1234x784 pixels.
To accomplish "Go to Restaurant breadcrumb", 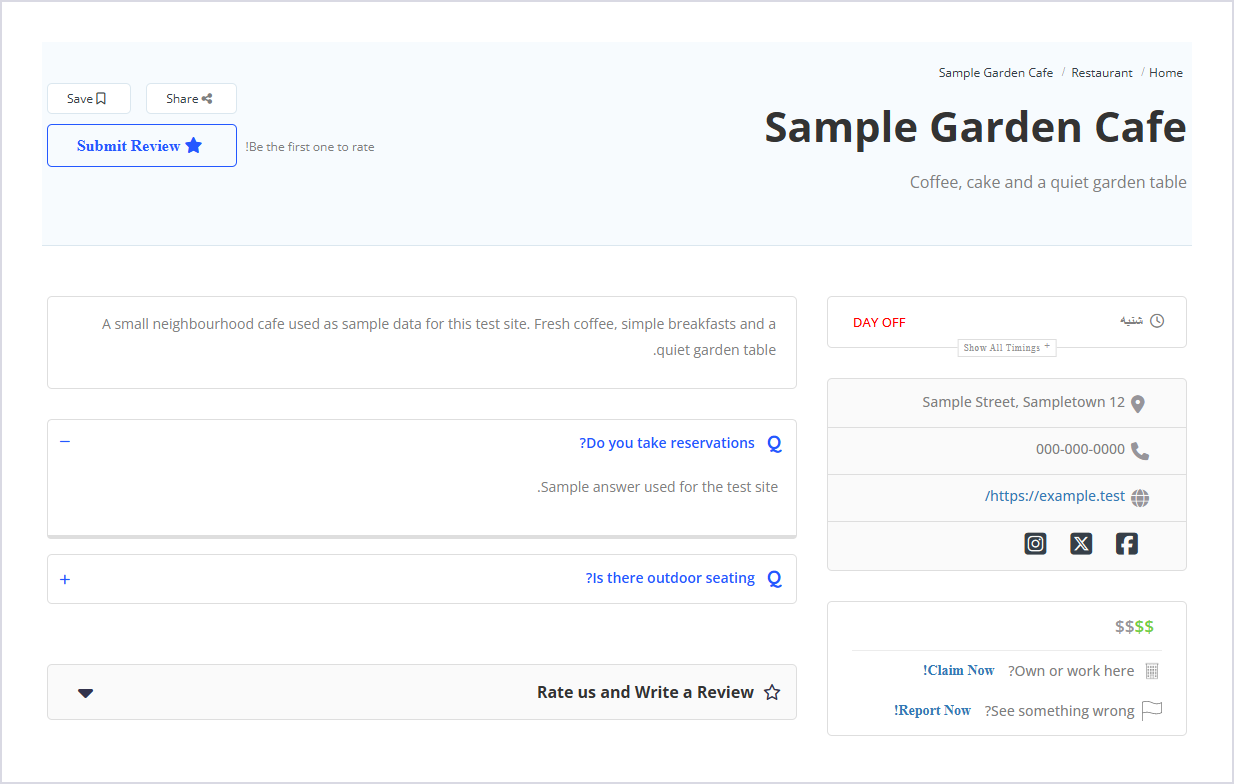I will tap(1102, 73).
